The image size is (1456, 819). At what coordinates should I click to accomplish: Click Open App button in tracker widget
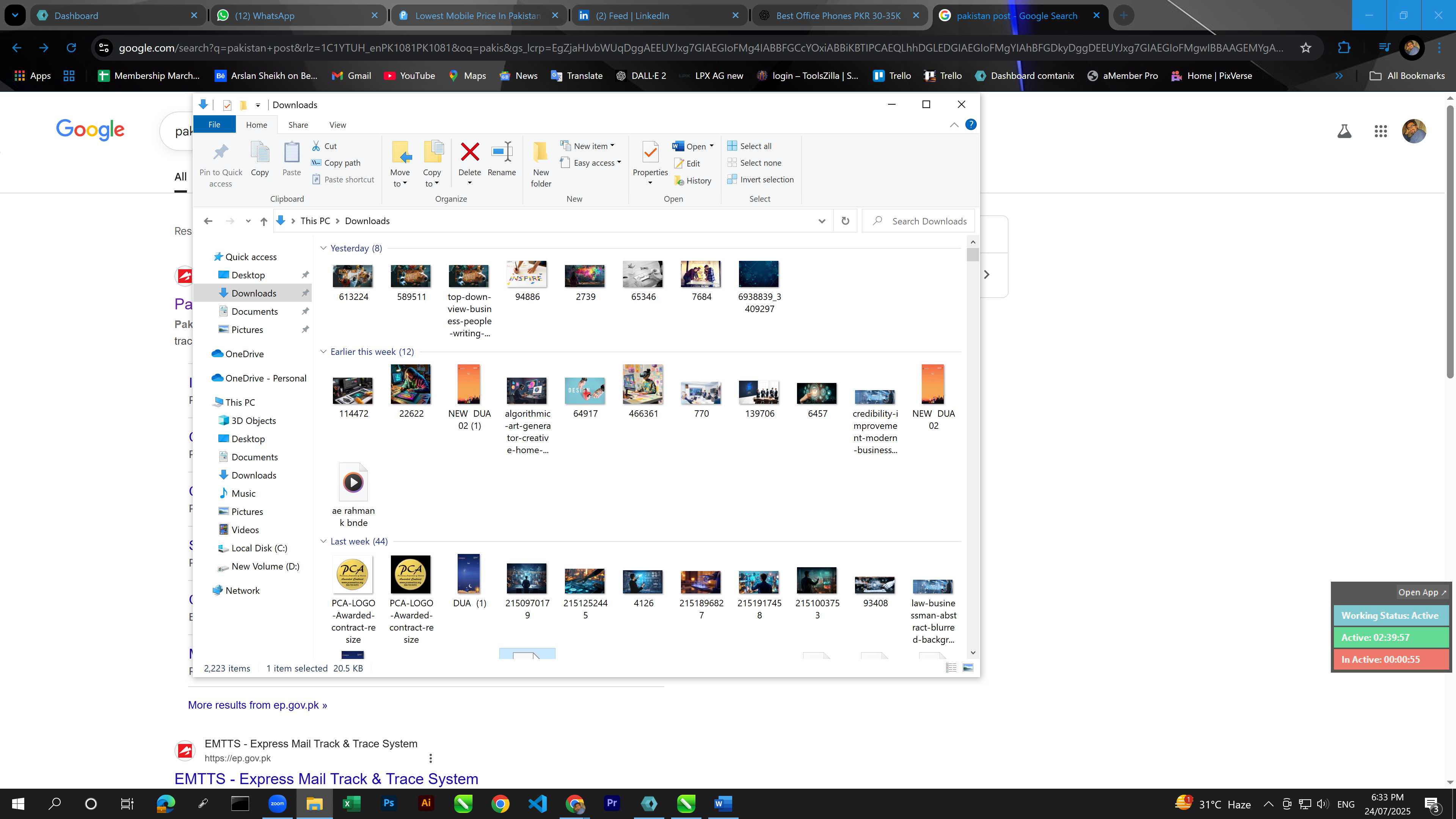(1421, 592)
